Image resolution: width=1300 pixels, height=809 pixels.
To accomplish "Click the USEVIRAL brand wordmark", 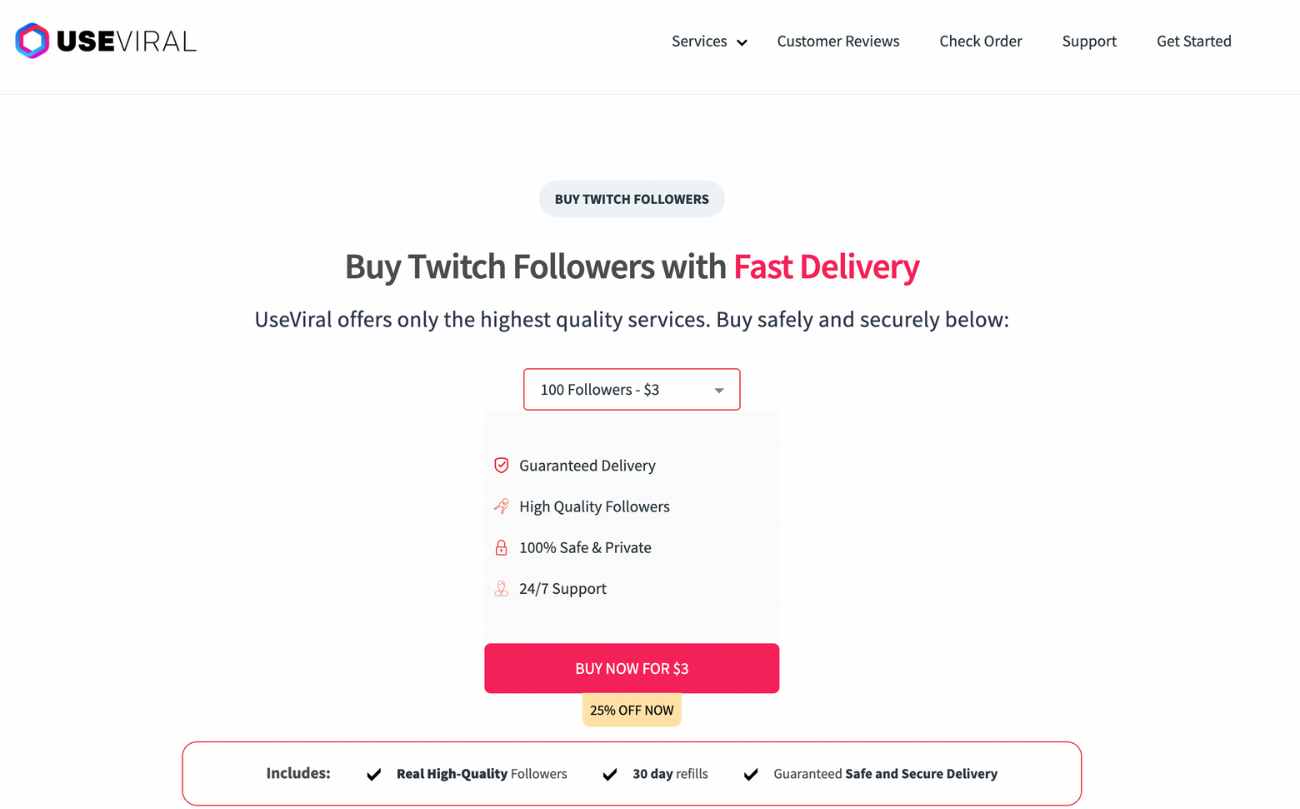I will pos(126,41).
